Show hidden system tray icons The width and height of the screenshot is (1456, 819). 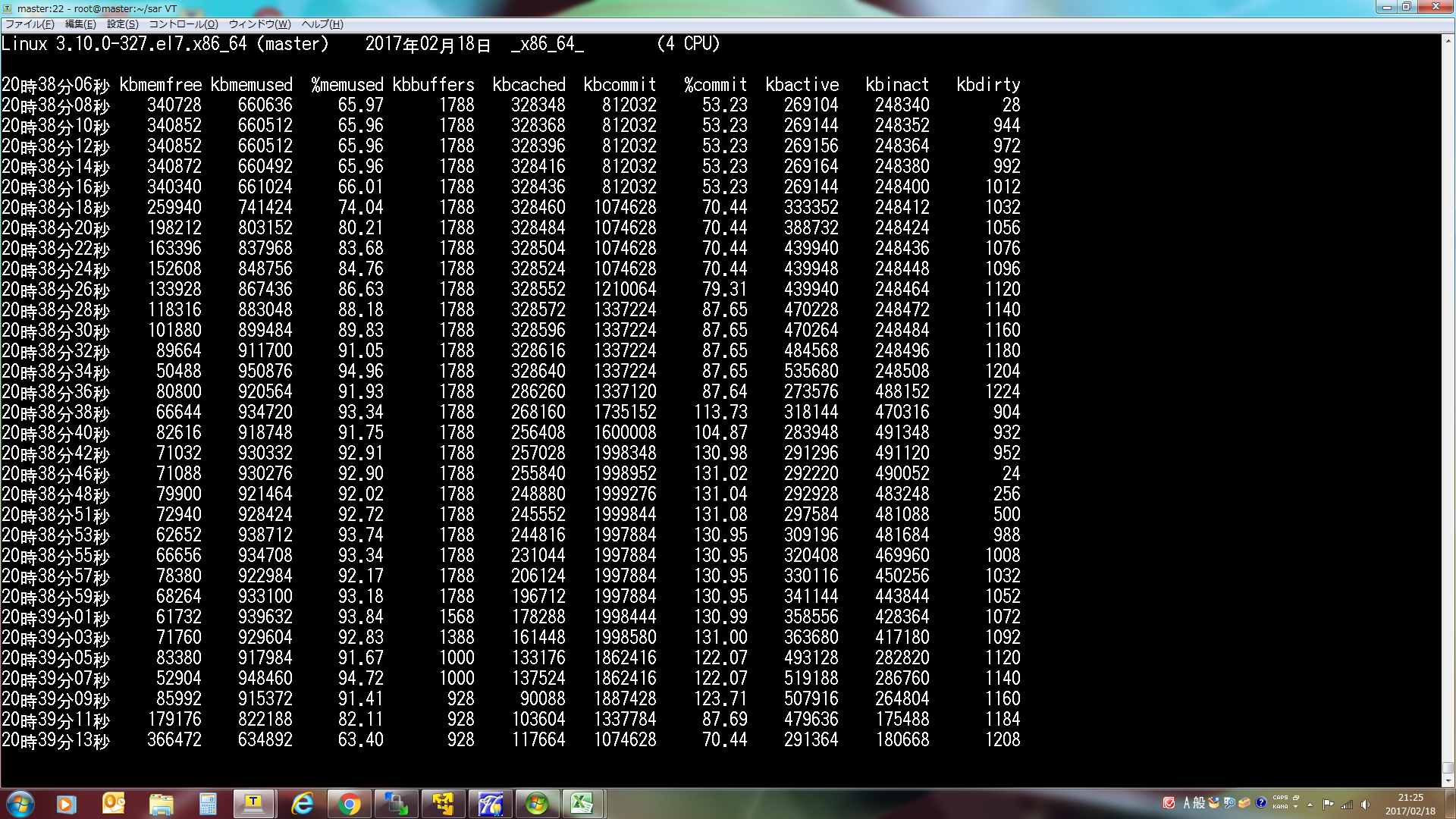click(x=1310, y=804)
